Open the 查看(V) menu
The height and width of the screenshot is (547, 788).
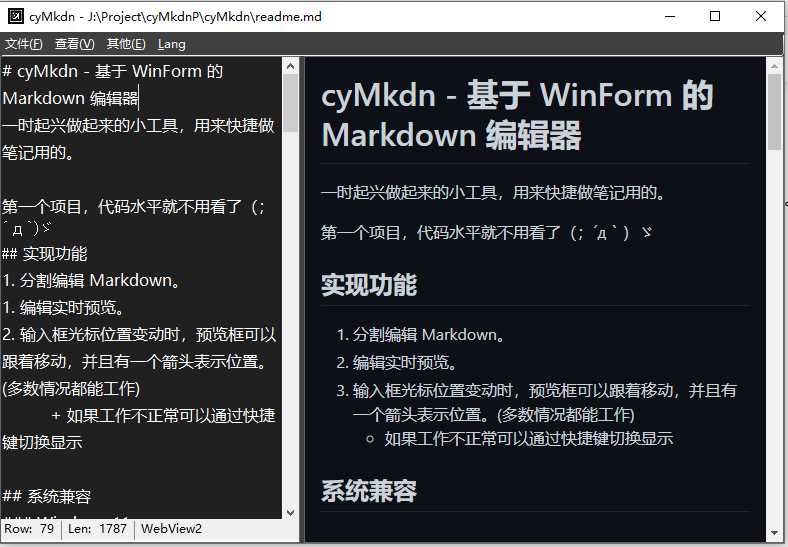coord(74,44)
